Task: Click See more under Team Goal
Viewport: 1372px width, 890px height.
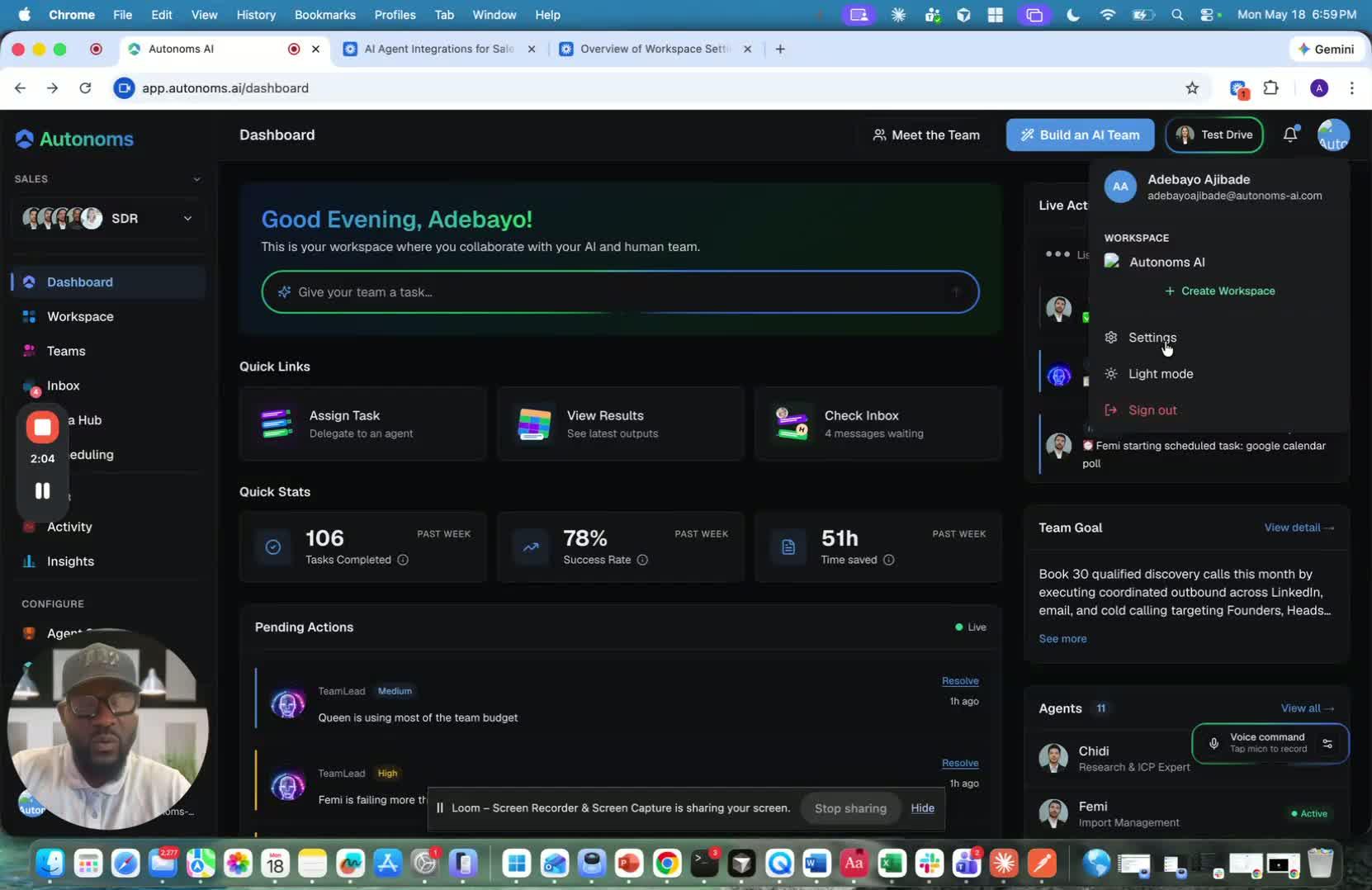Action: coord(1062,639)
